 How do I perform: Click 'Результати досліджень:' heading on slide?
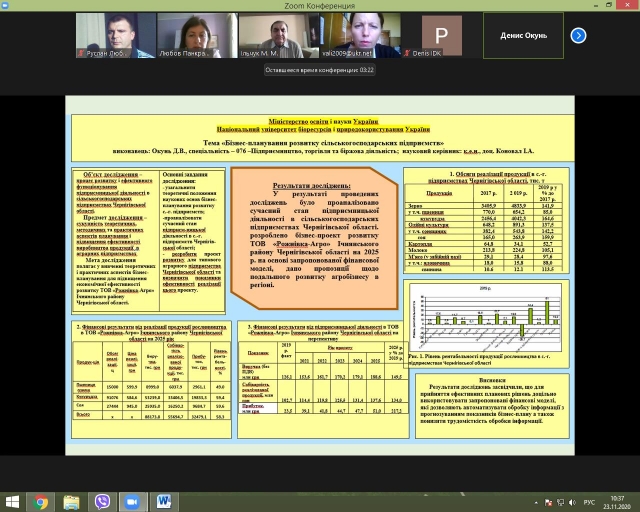coord(311,185)
